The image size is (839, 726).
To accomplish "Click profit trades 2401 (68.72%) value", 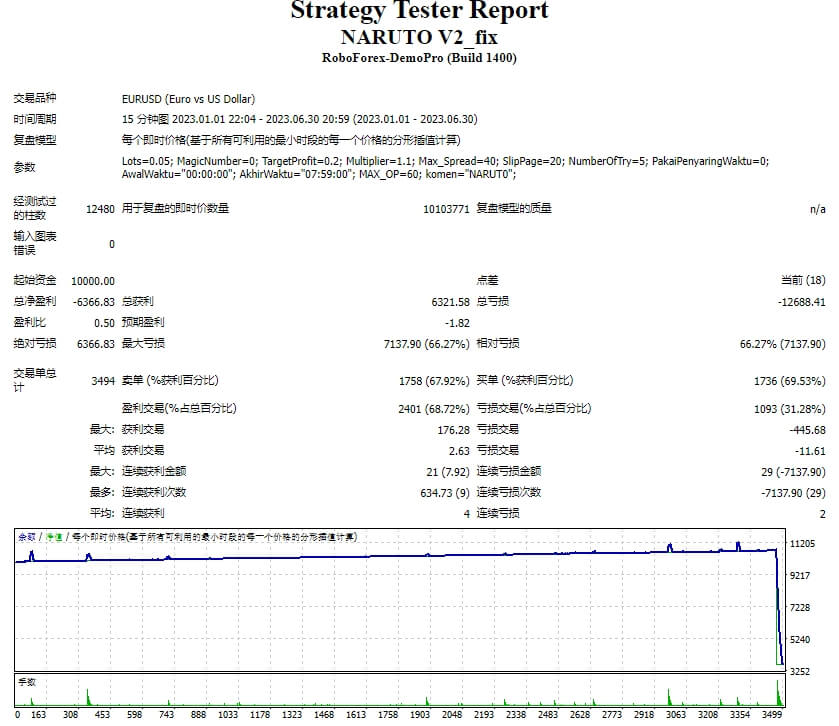I will [x=433, y=409].
